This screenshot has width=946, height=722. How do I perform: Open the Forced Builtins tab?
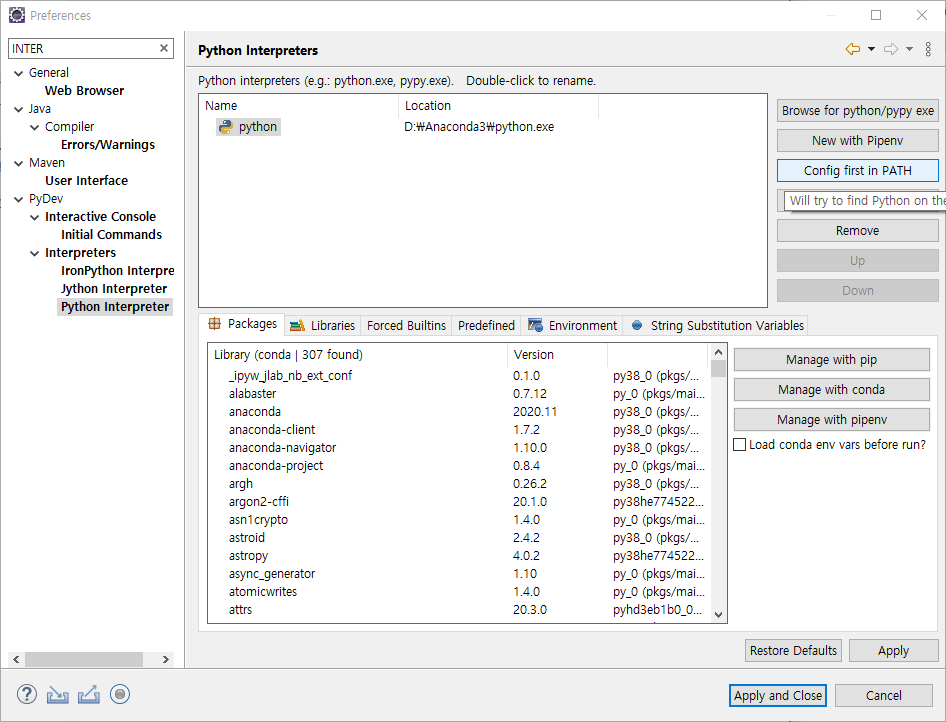[x=406, y=326]
